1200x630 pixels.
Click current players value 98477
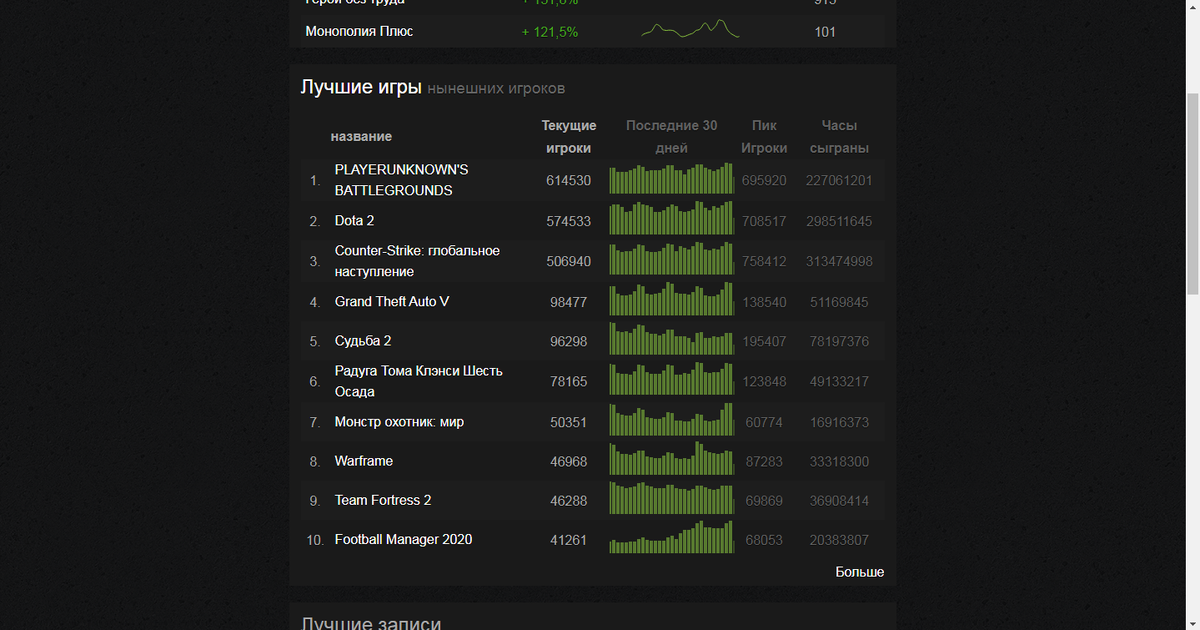pyautogui.click(x=569, y=302)
